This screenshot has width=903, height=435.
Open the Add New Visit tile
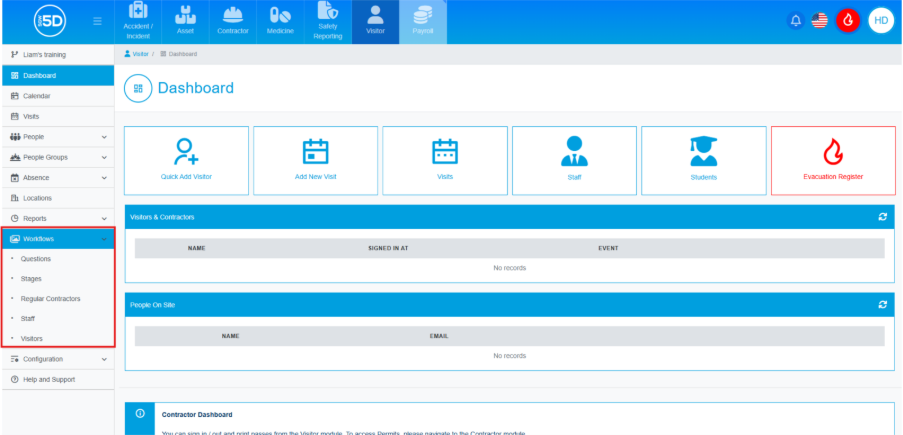[315, 160]
